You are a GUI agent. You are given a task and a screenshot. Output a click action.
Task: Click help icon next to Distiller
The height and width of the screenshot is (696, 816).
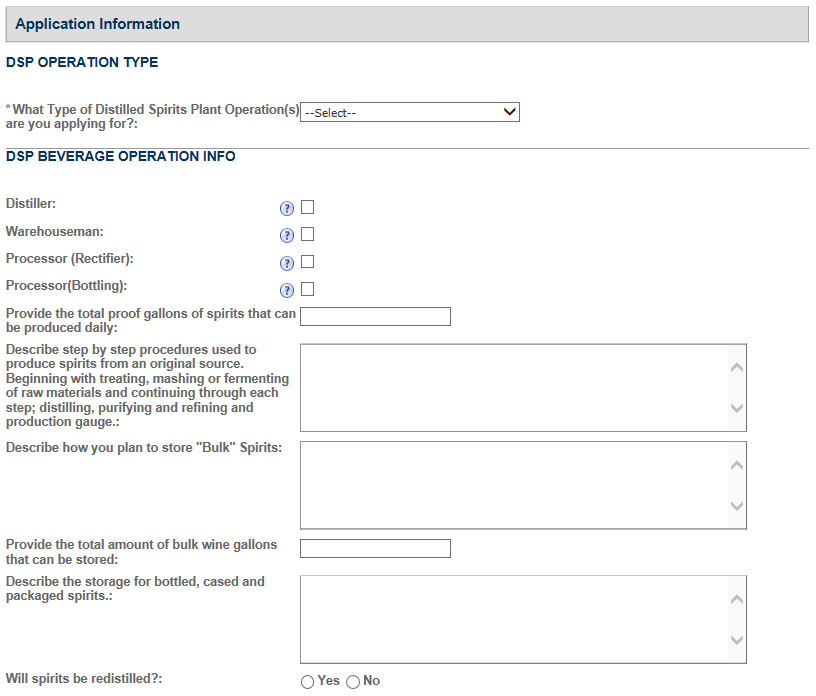pos(287,208)
